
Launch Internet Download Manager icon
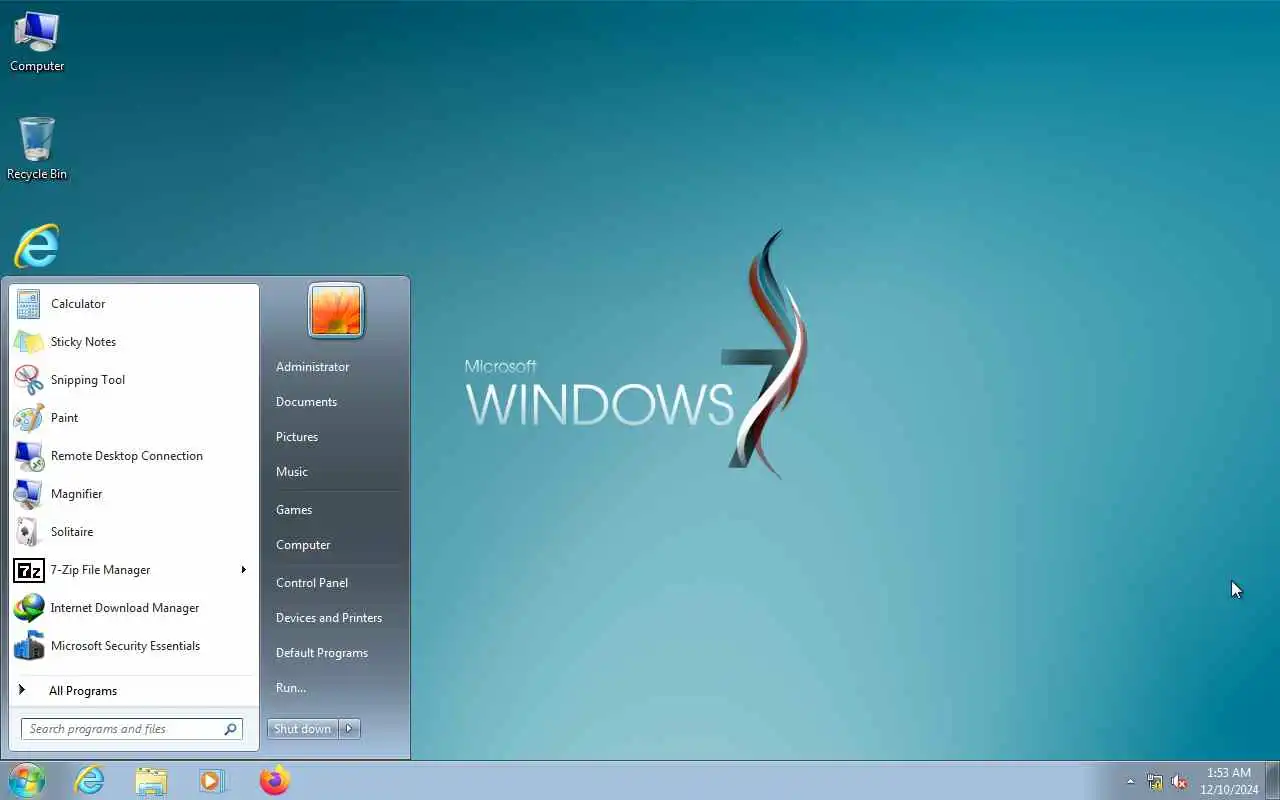28,608
